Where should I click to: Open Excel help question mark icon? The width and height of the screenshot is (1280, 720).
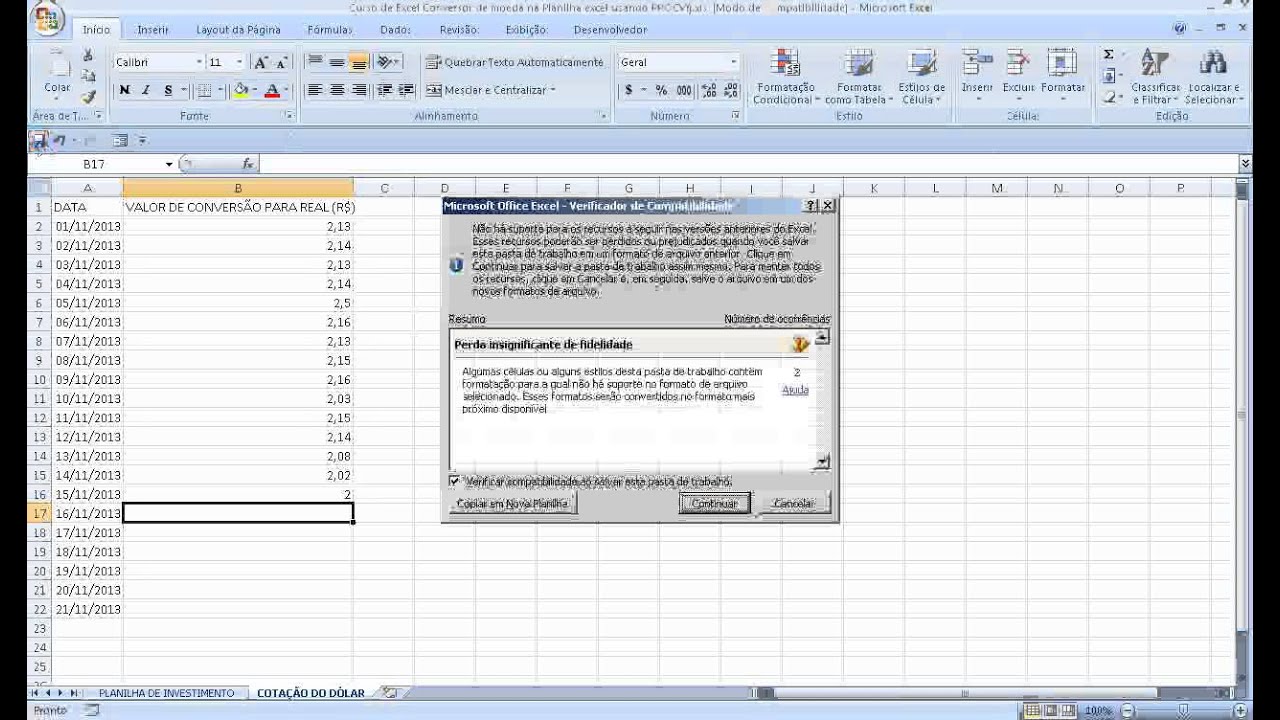pos(1181,29)
